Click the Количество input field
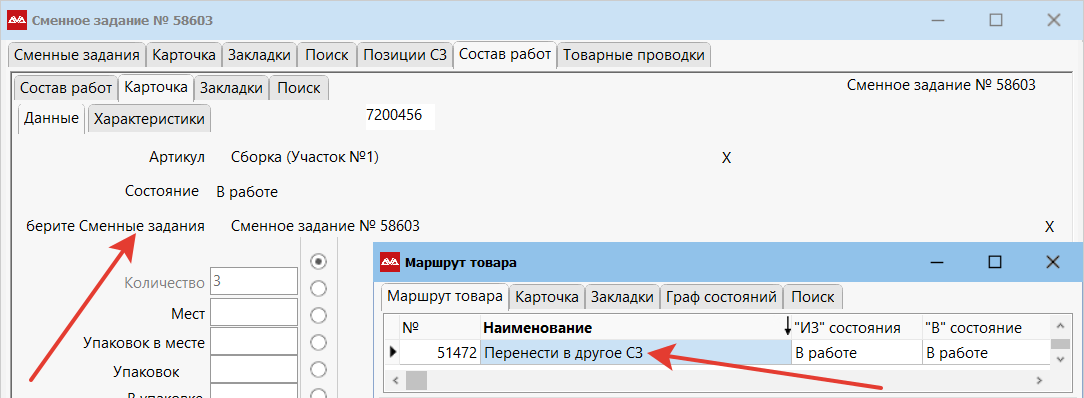 tap(254, 282)
